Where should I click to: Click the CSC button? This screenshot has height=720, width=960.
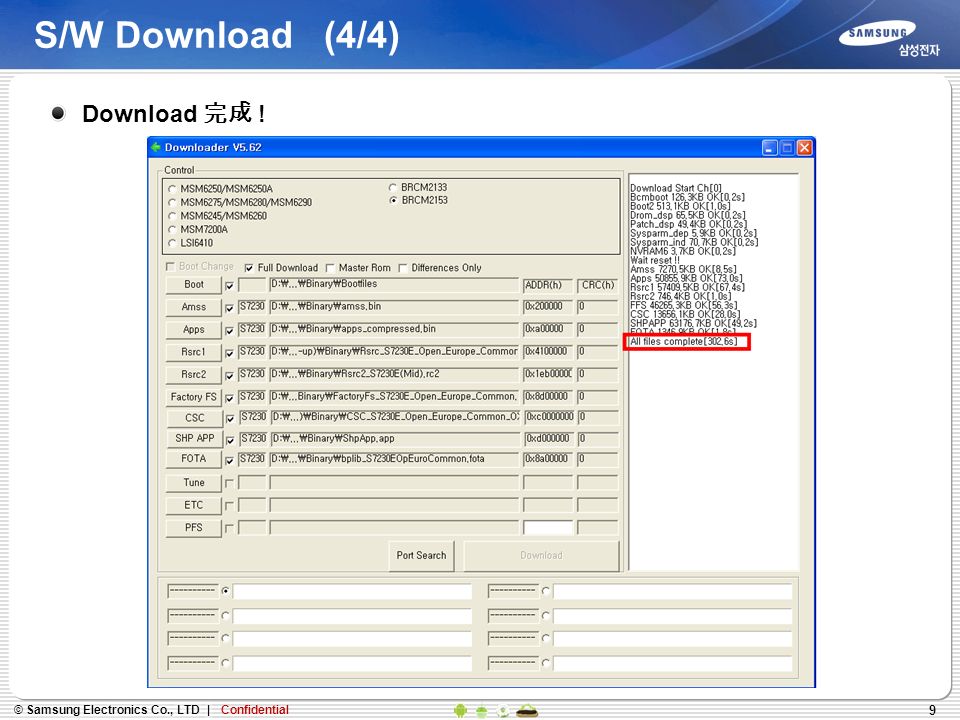click(193, 418)
